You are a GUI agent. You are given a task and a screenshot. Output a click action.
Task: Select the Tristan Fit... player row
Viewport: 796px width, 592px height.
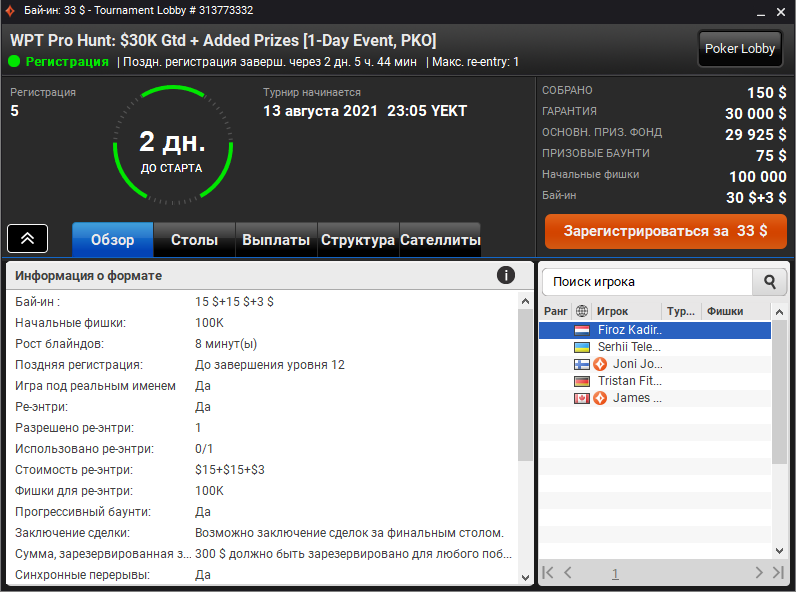655,381
